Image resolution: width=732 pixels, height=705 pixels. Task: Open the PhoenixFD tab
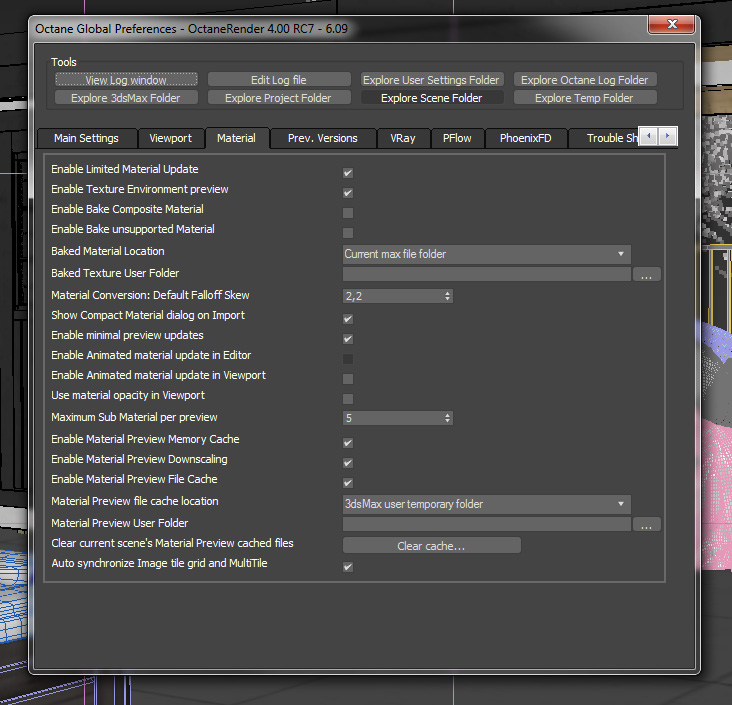526,138
